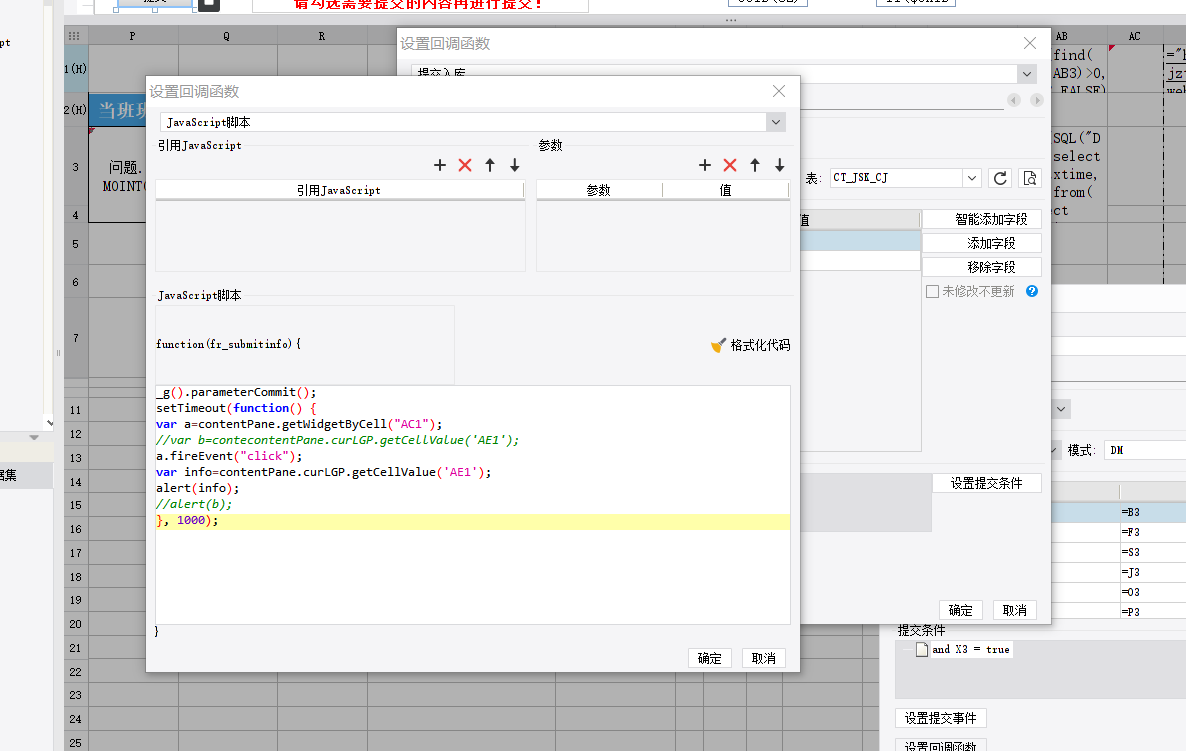Screen dimensions: 1186x751
Task: Open the JavaScript脚本 type dropdown
Action: 775,122
